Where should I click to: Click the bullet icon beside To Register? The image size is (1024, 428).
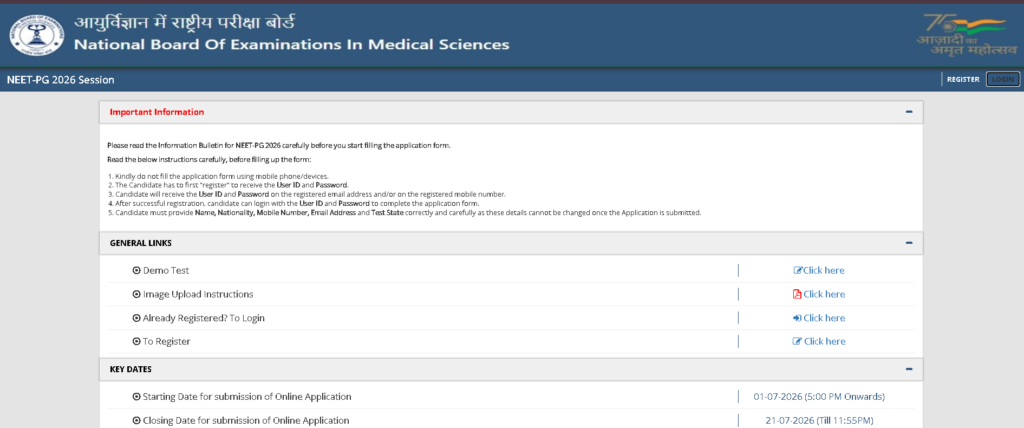coord(136,341)
